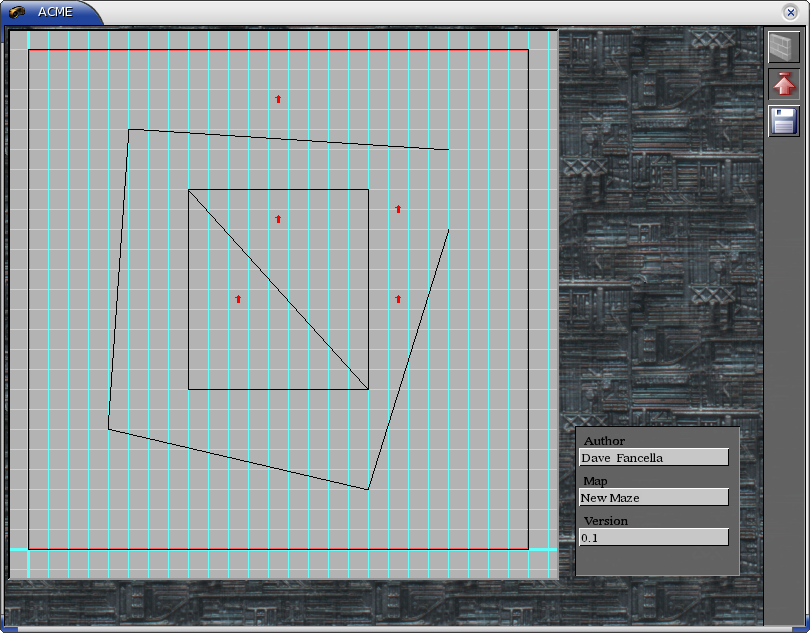This screenshot has height=633, width=810.
Task: Select the red wall line at map top
Action: [x=278, y=49]
